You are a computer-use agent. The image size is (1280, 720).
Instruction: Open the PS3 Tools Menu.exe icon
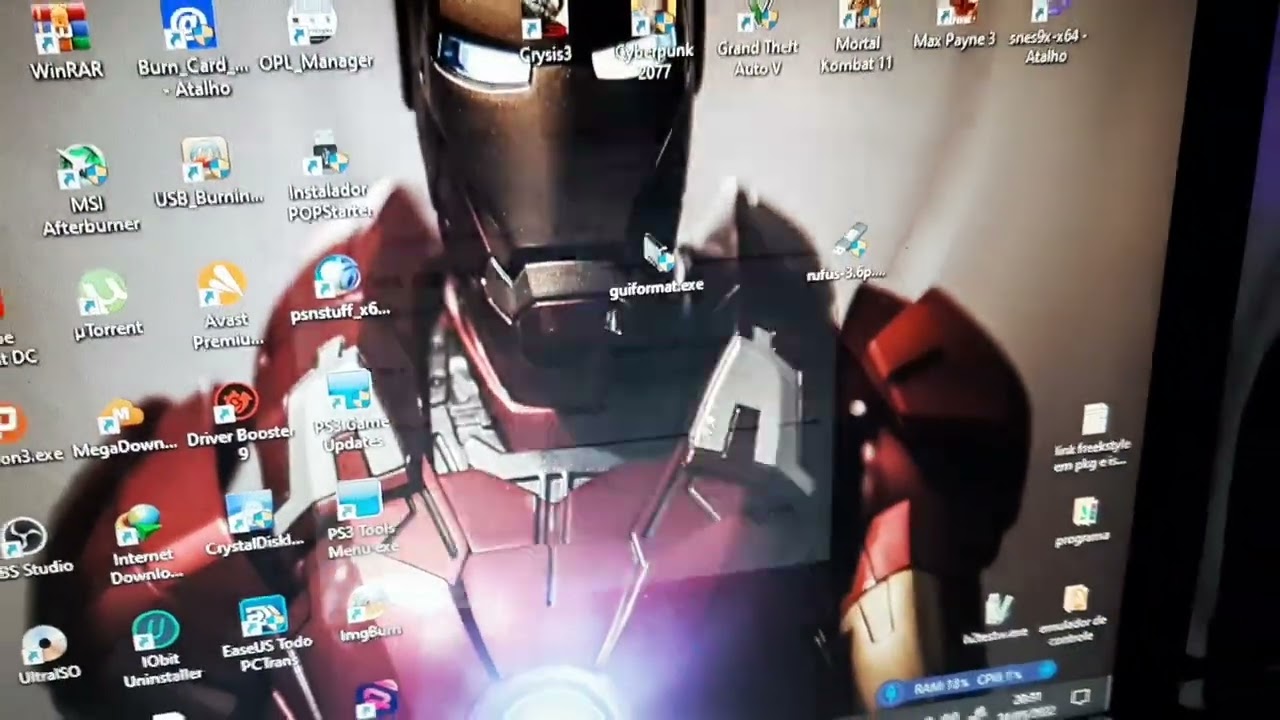pyautogui.click(x=361, y=520)
